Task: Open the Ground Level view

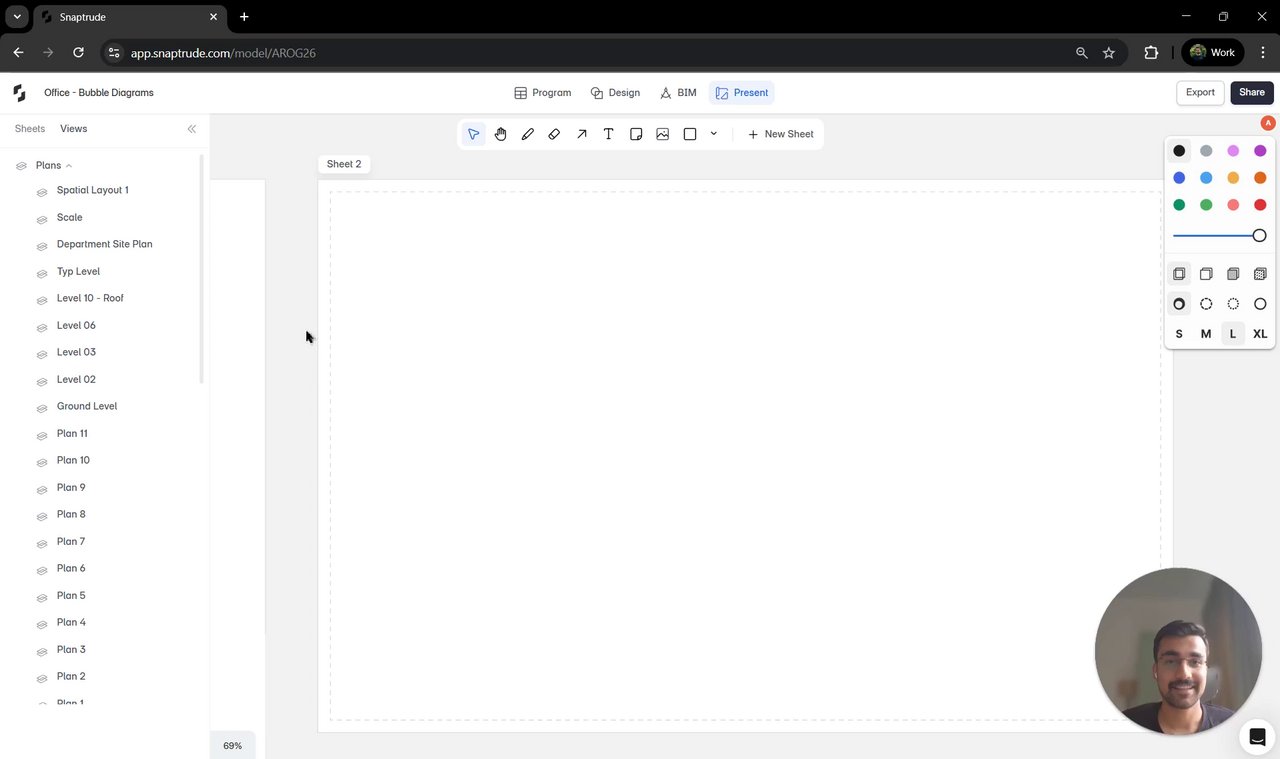Action: point(87,406)
